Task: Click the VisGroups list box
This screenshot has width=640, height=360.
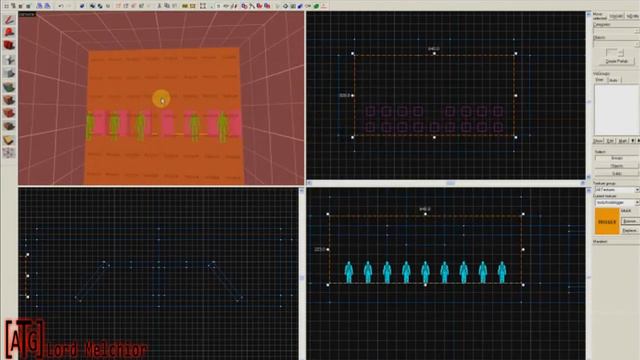Action: pos(617,109)
